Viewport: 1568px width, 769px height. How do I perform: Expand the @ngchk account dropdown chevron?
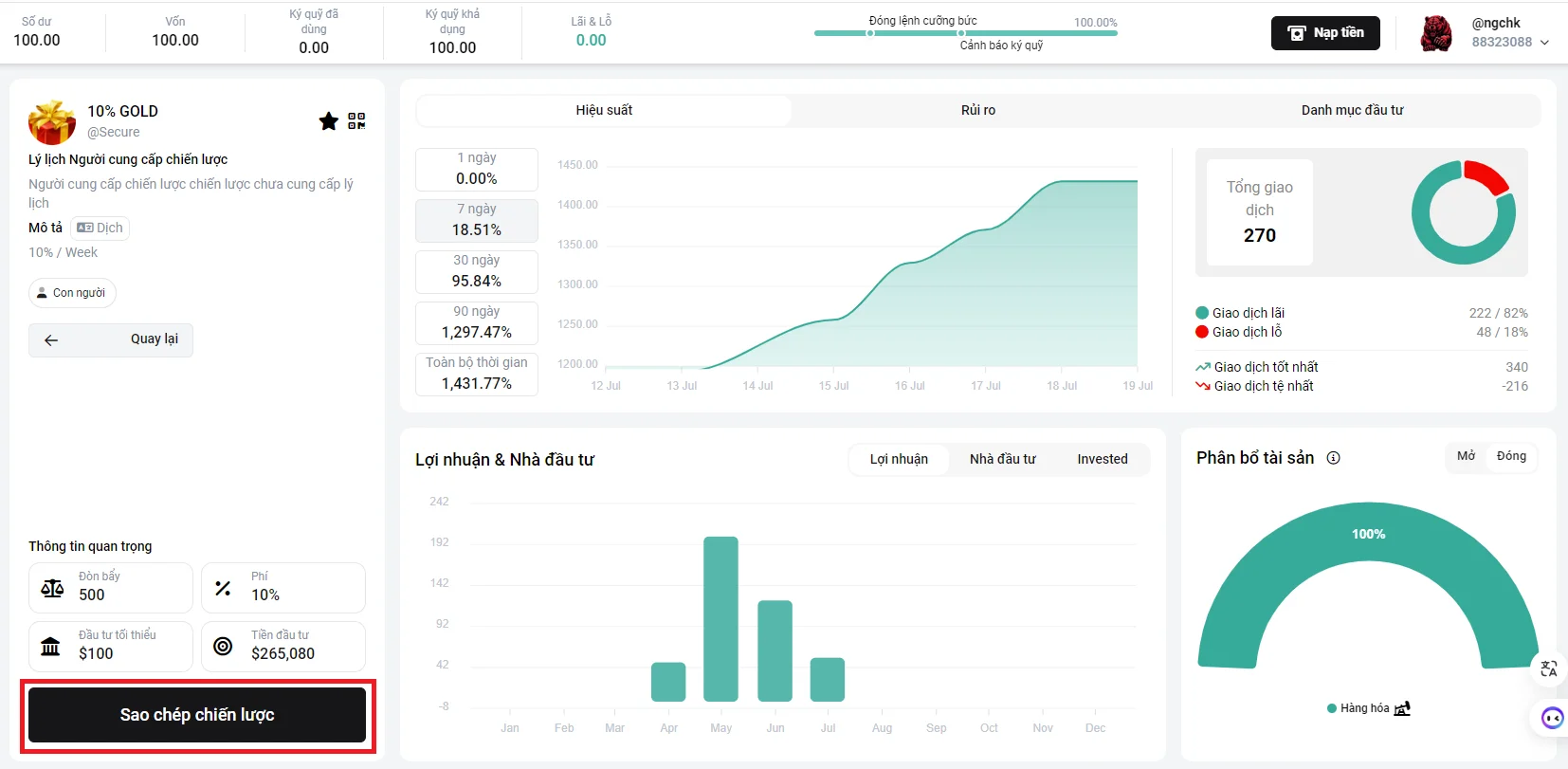click(1544, 43)
